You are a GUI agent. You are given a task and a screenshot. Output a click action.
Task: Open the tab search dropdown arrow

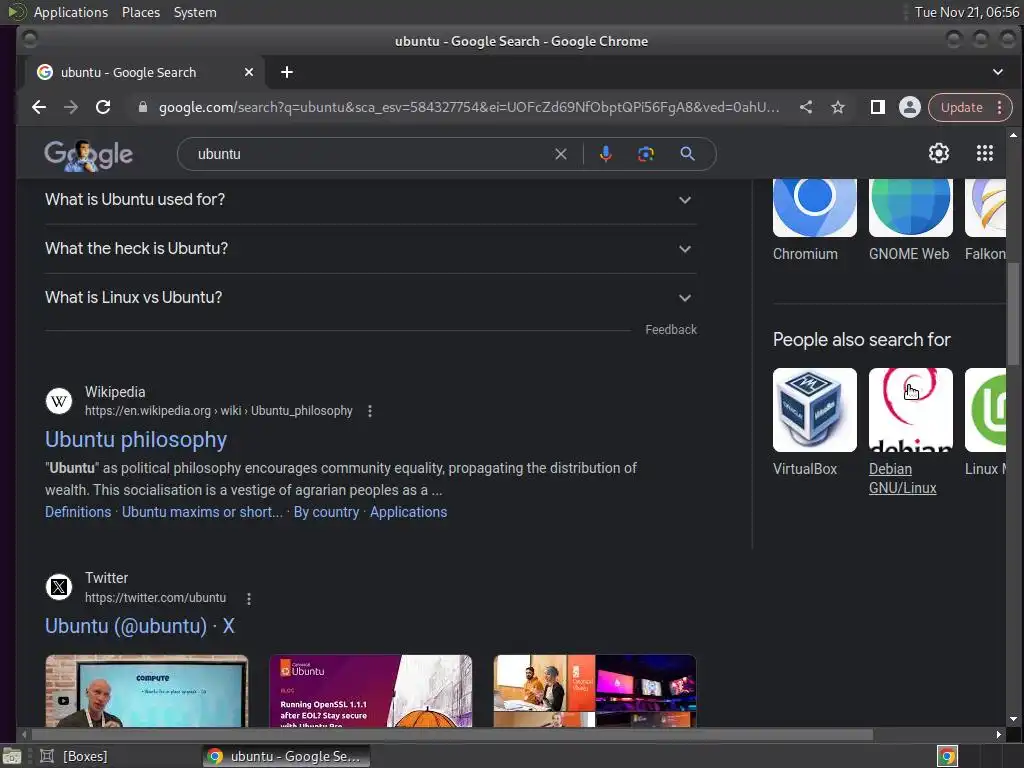(998, 72)
